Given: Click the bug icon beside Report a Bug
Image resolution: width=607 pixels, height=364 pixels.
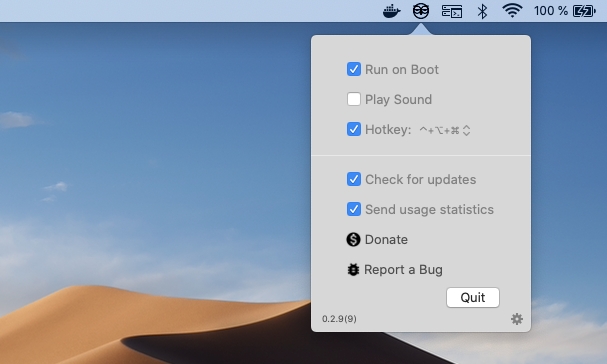Looking at the screenshot, I should [x=353, y=270].
